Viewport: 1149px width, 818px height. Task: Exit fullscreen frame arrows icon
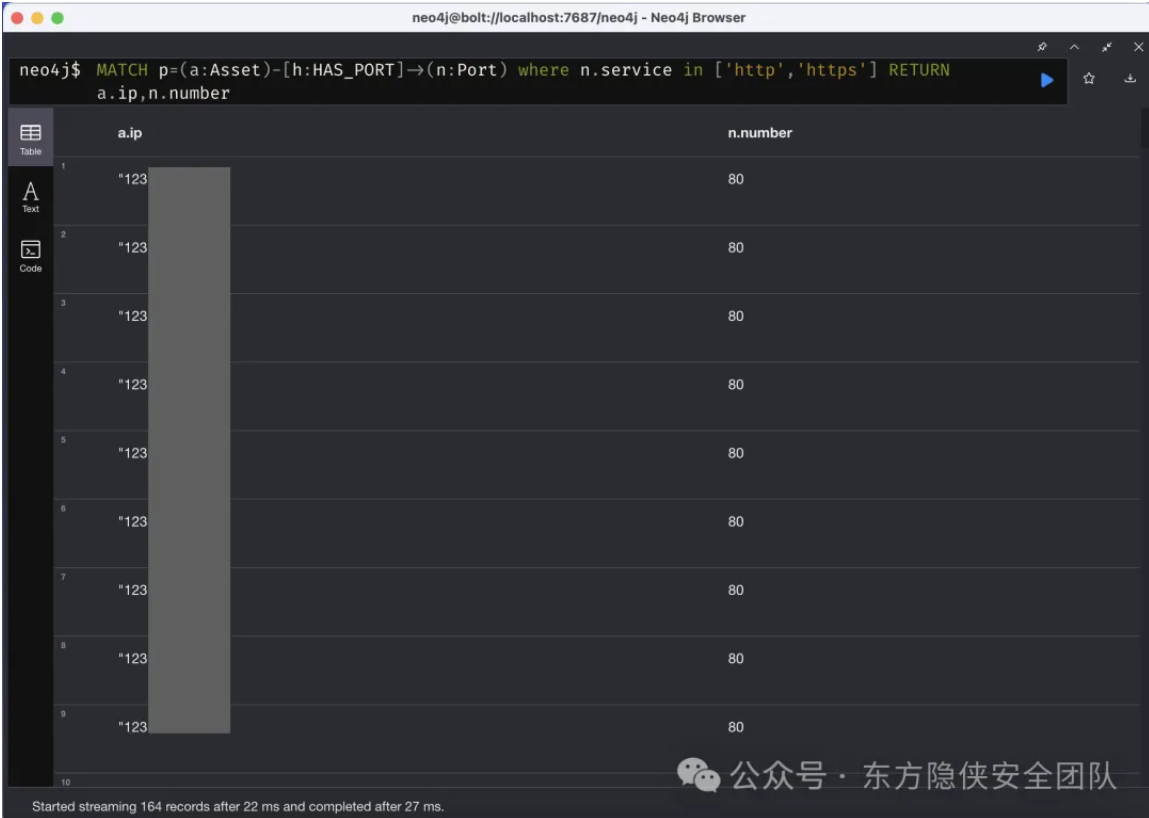pyautogui.click(x=1106, y=47)
